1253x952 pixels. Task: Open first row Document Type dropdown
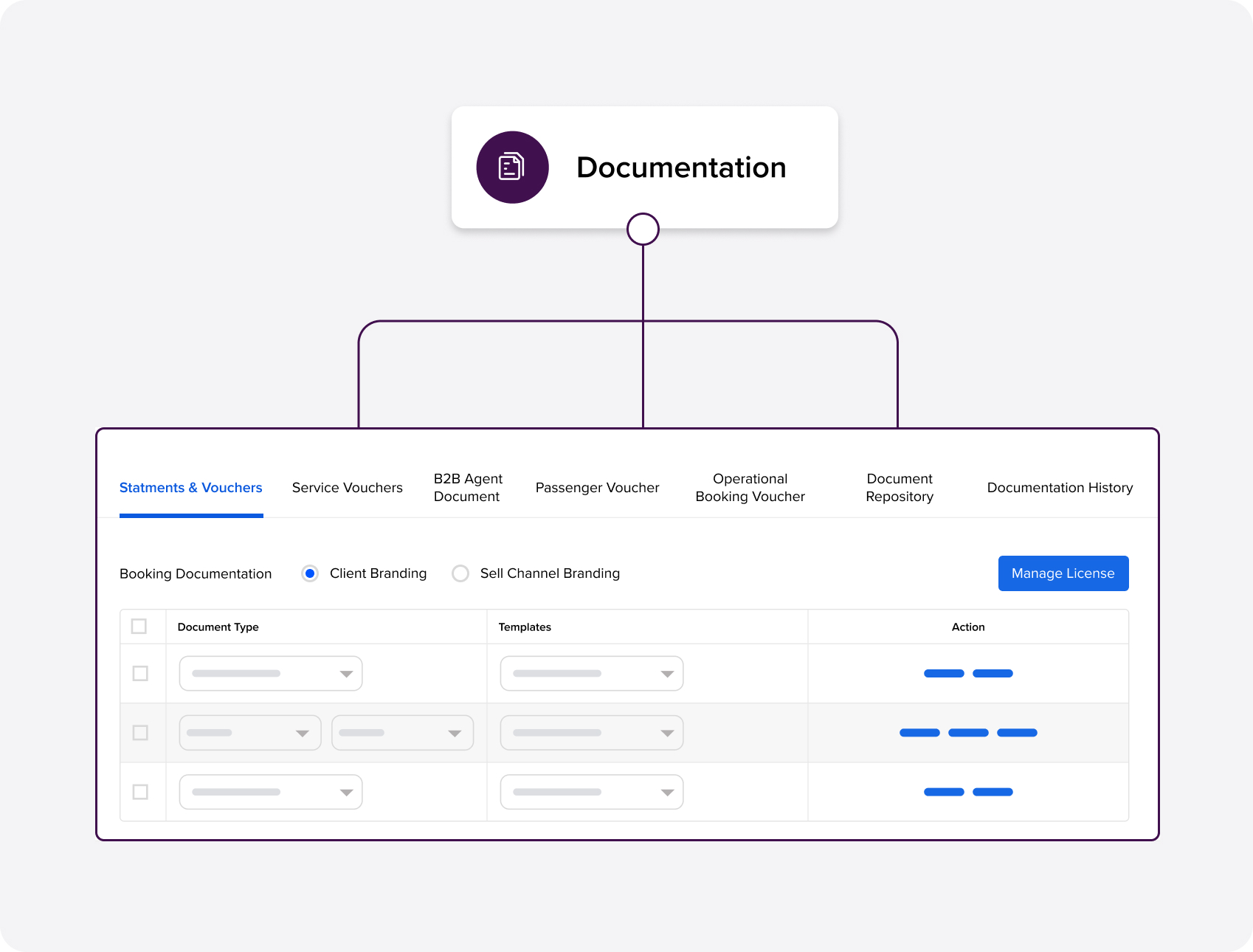[271, 674]
